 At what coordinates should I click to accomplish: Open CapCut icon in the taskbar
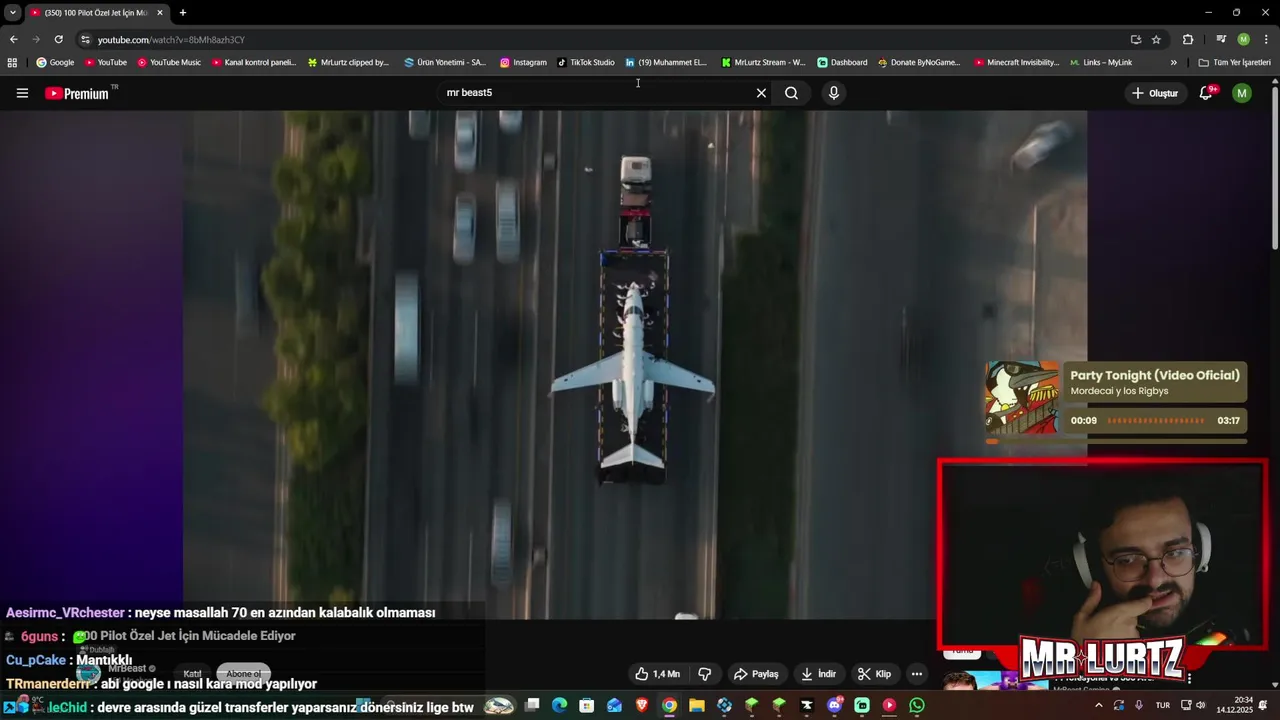[x=807, y=706]
